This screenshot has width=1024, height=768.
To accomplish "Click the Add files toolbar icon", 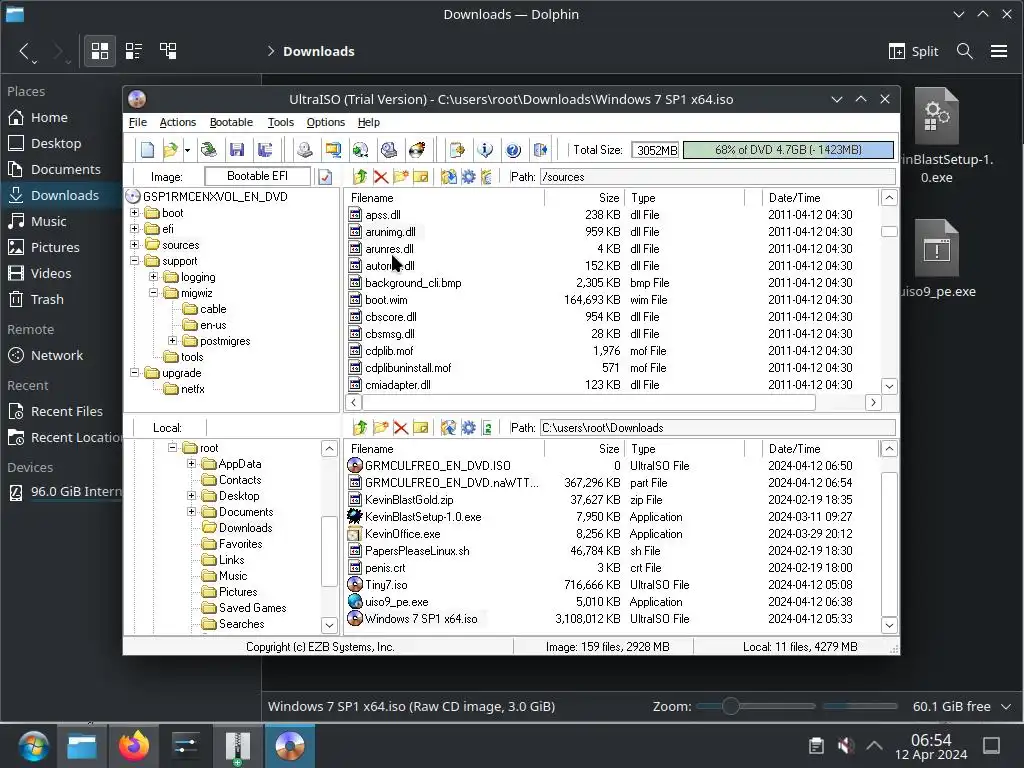I will click(457, 150).
